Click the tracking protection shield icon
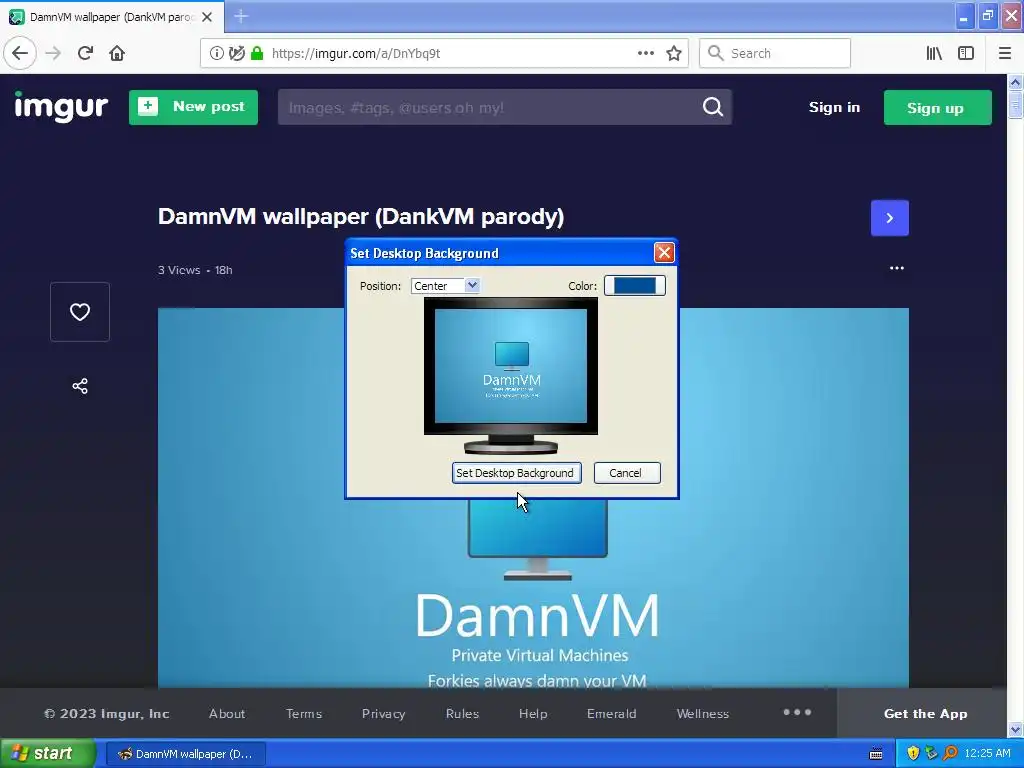The height and width of the screenshot is (768, 1024). pos(236,53)
